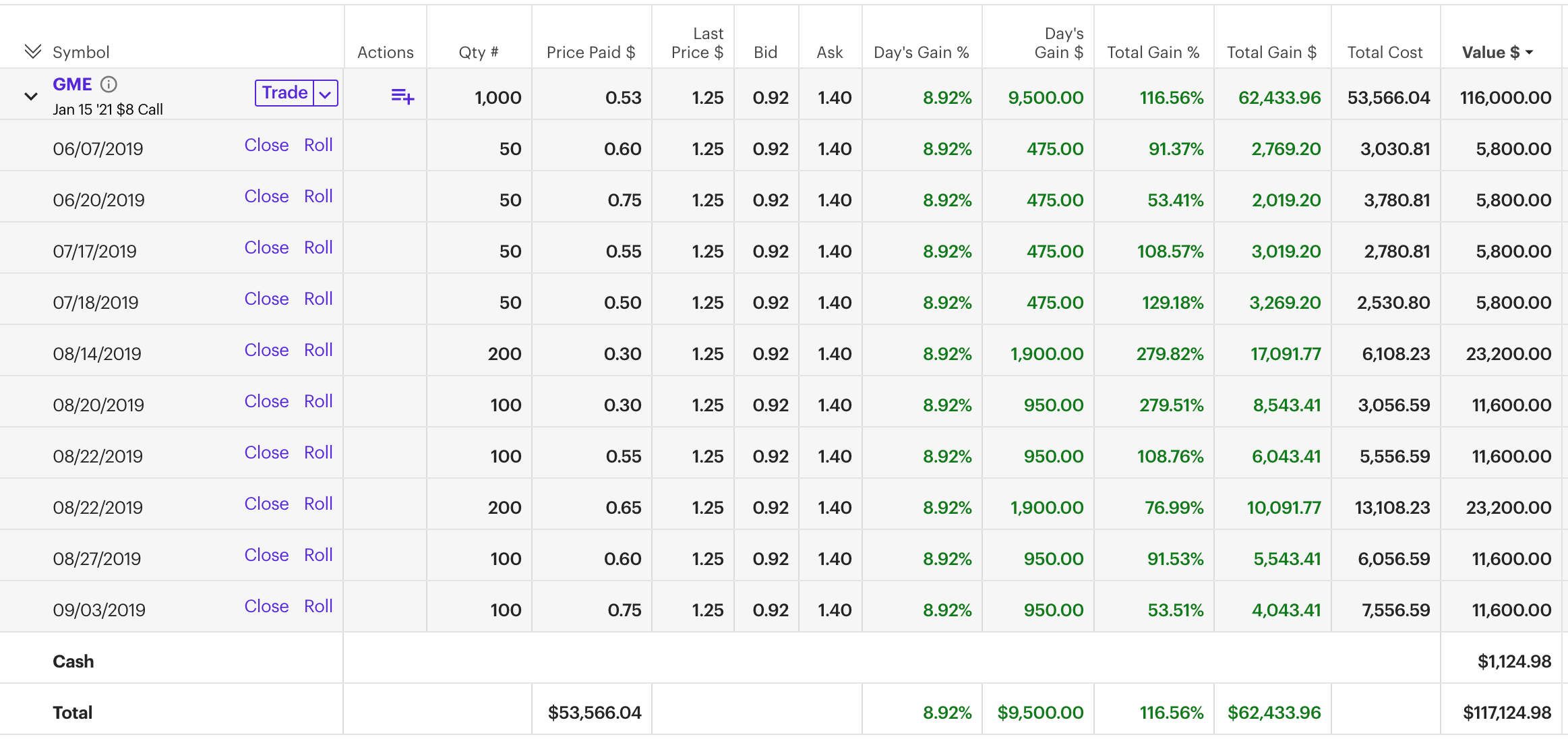Click Roll for the 09/03/2019 lot
The image size is (1568, 739).
[x=318, y=606]
